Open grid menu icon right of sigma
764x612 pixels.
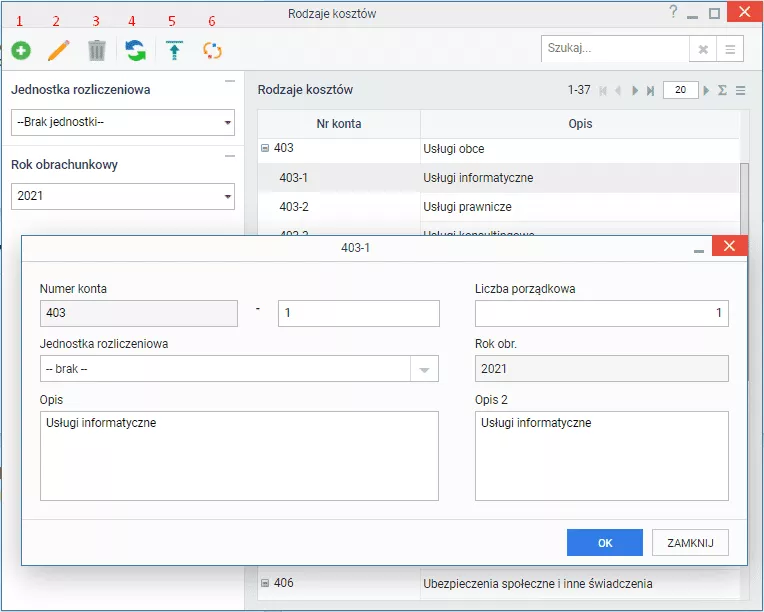tap(741, 90)
